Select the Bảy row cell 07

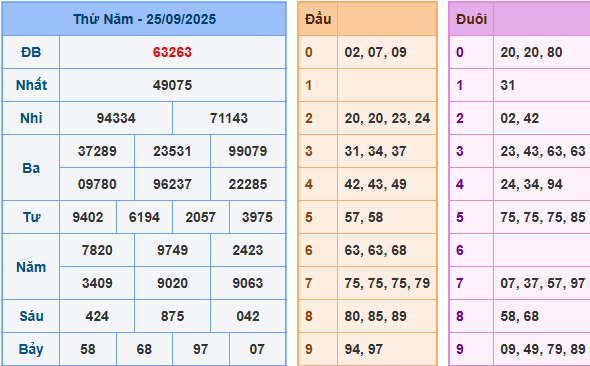pos(257,349)
